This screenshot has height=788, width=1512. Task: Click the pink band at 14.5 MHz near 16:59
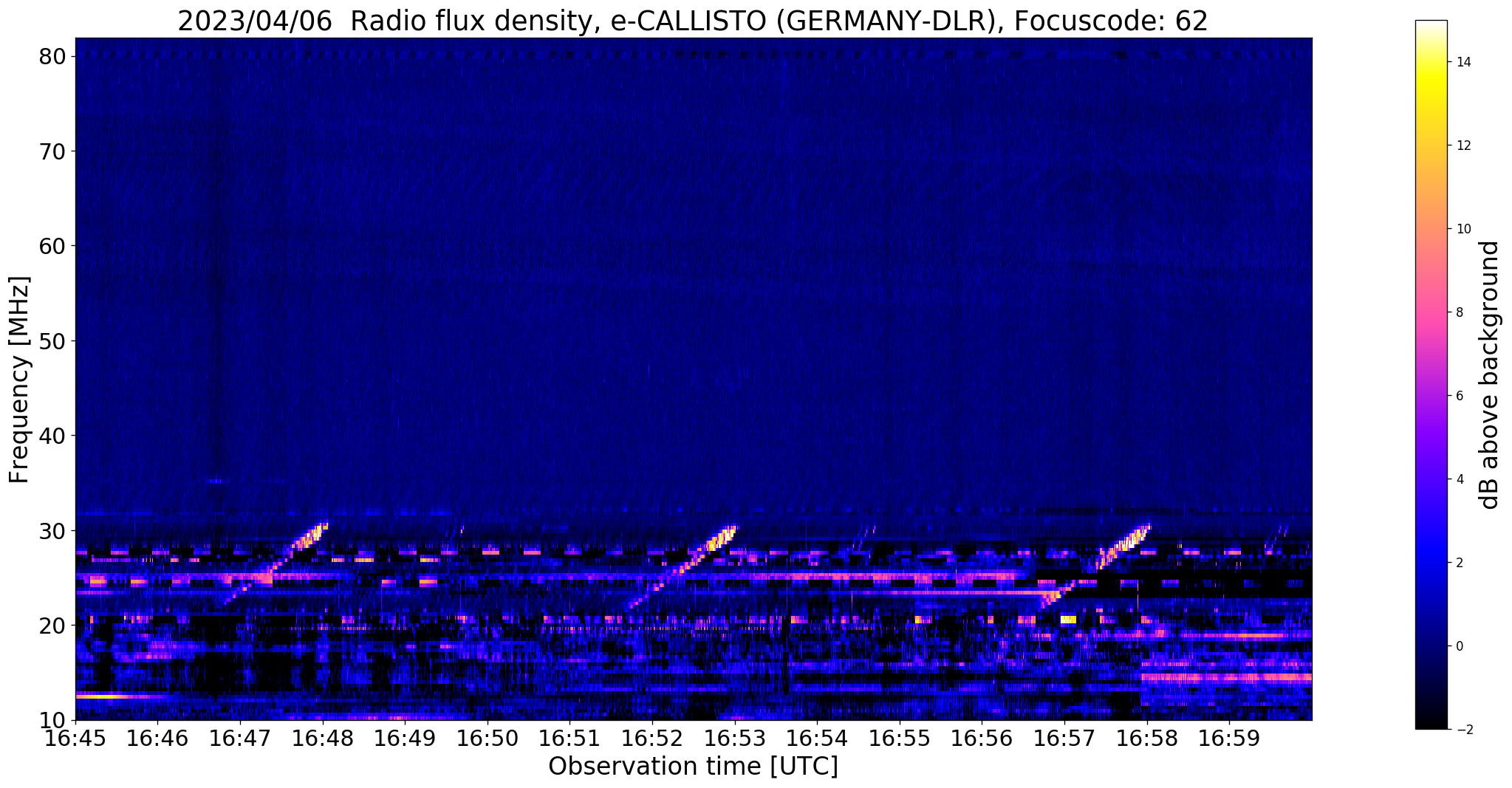pyautogui.click(x=1226, y=677)
